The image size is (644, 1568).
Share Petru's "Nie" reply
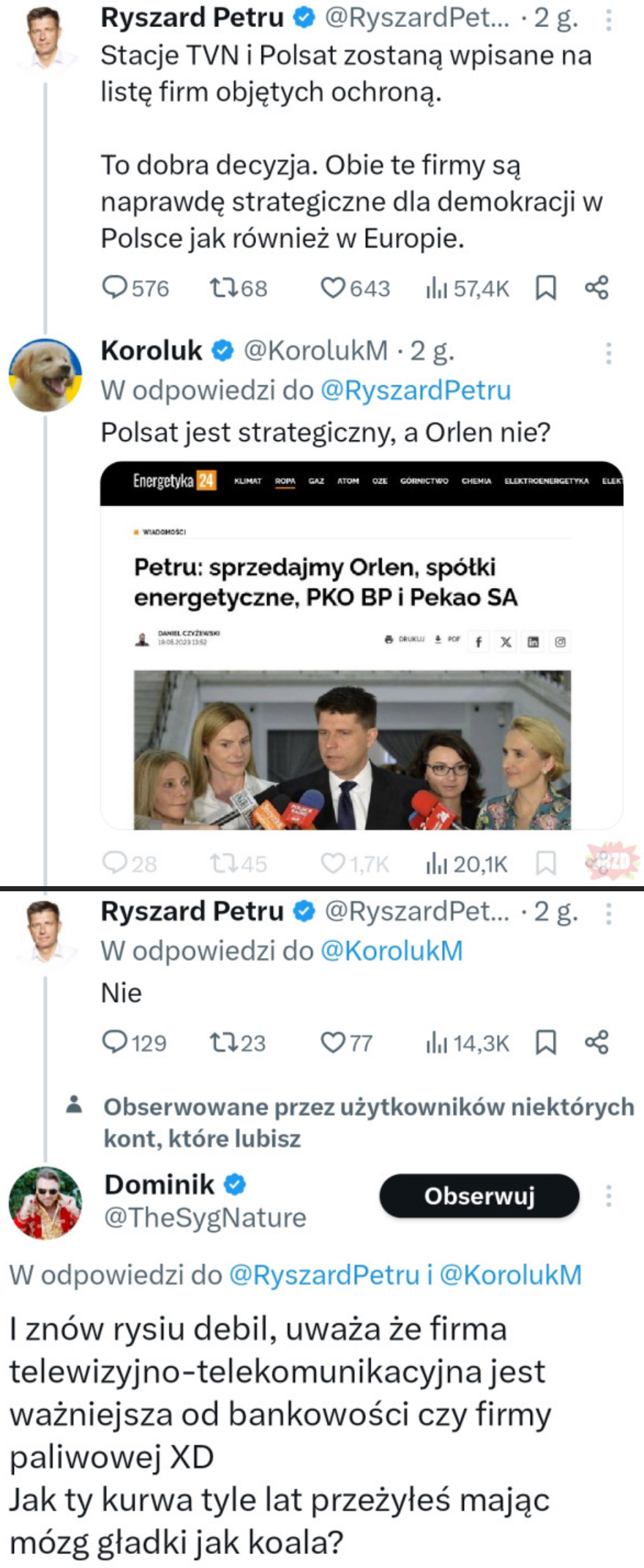coord(596,1042)
